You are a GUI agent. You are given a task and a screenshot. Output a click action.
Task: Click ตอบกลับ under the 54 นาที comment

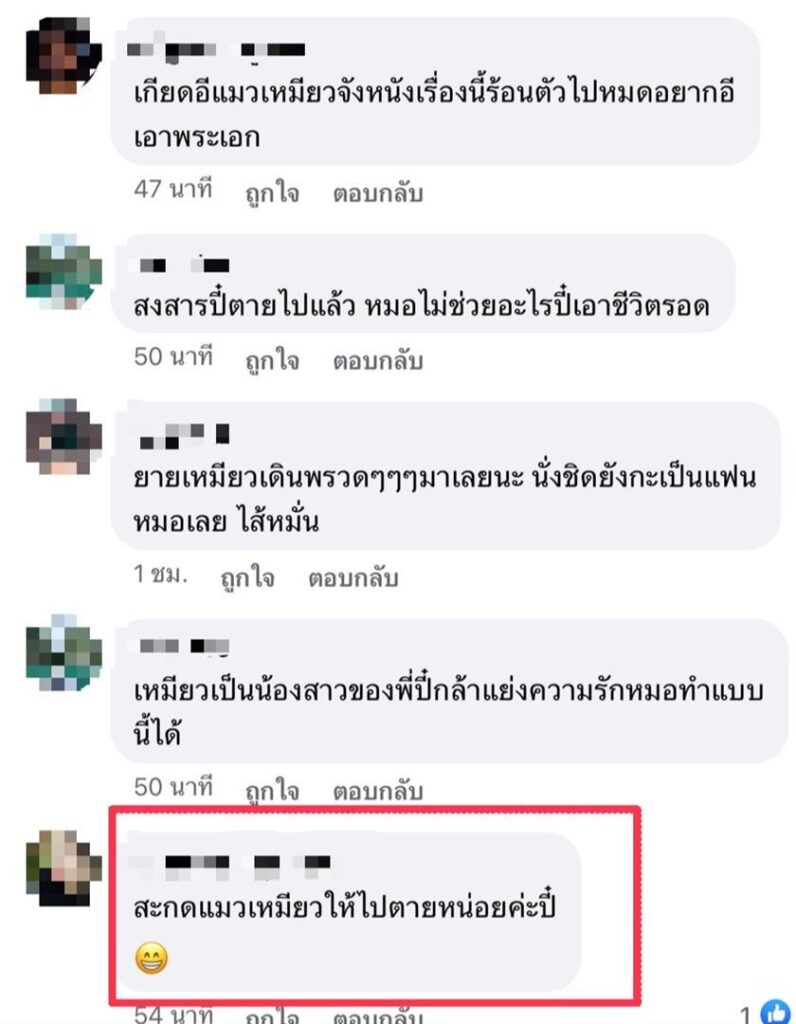(x=378, y=1016)
